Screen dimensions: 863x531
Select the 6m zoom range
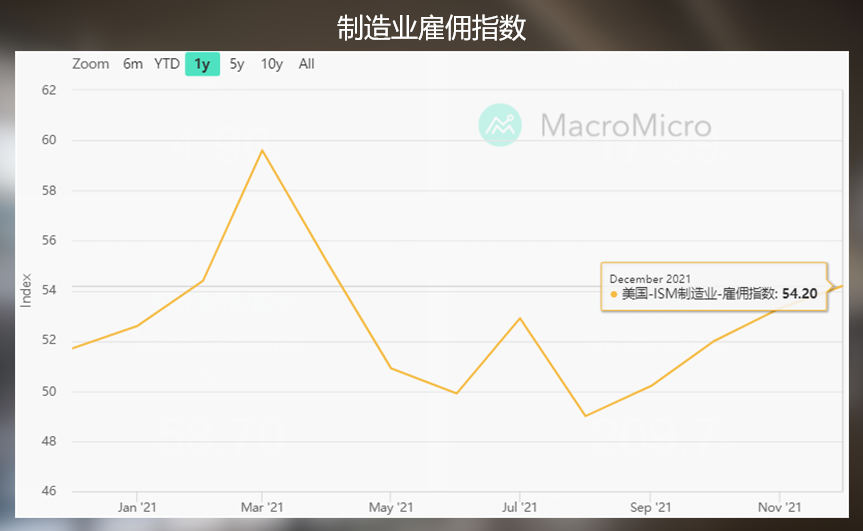(133, 64)
